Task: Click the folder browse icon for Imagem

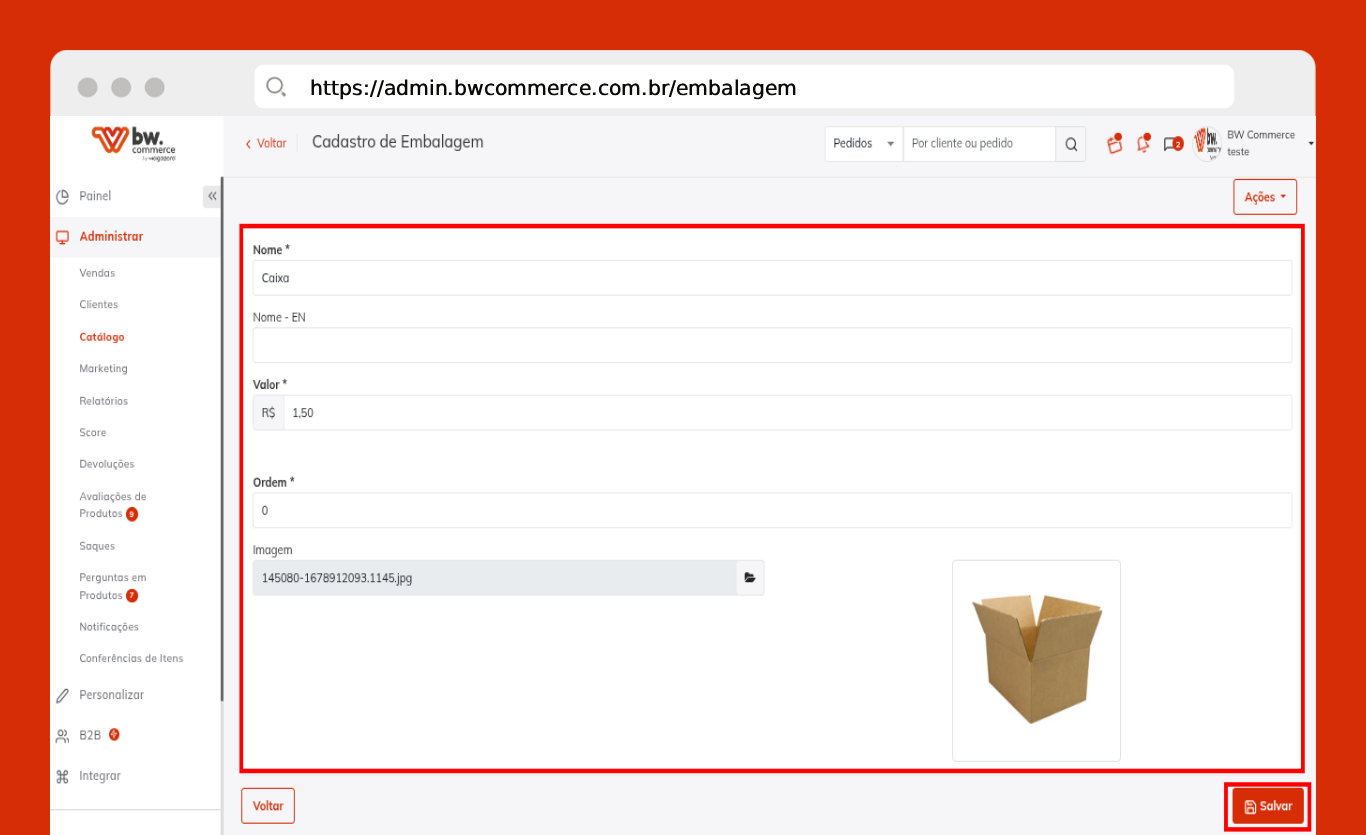Action: 750,578
